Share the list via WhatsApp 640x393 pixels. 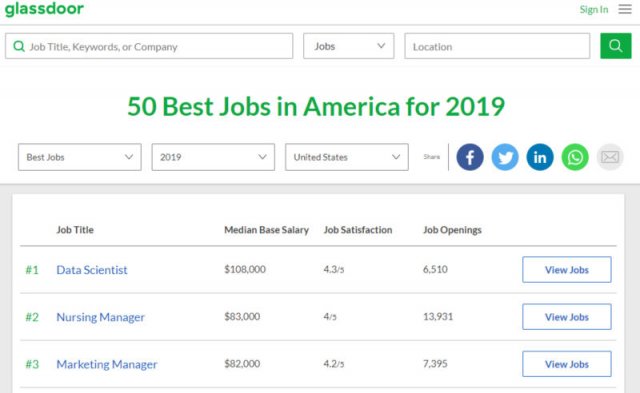[575, 157]
